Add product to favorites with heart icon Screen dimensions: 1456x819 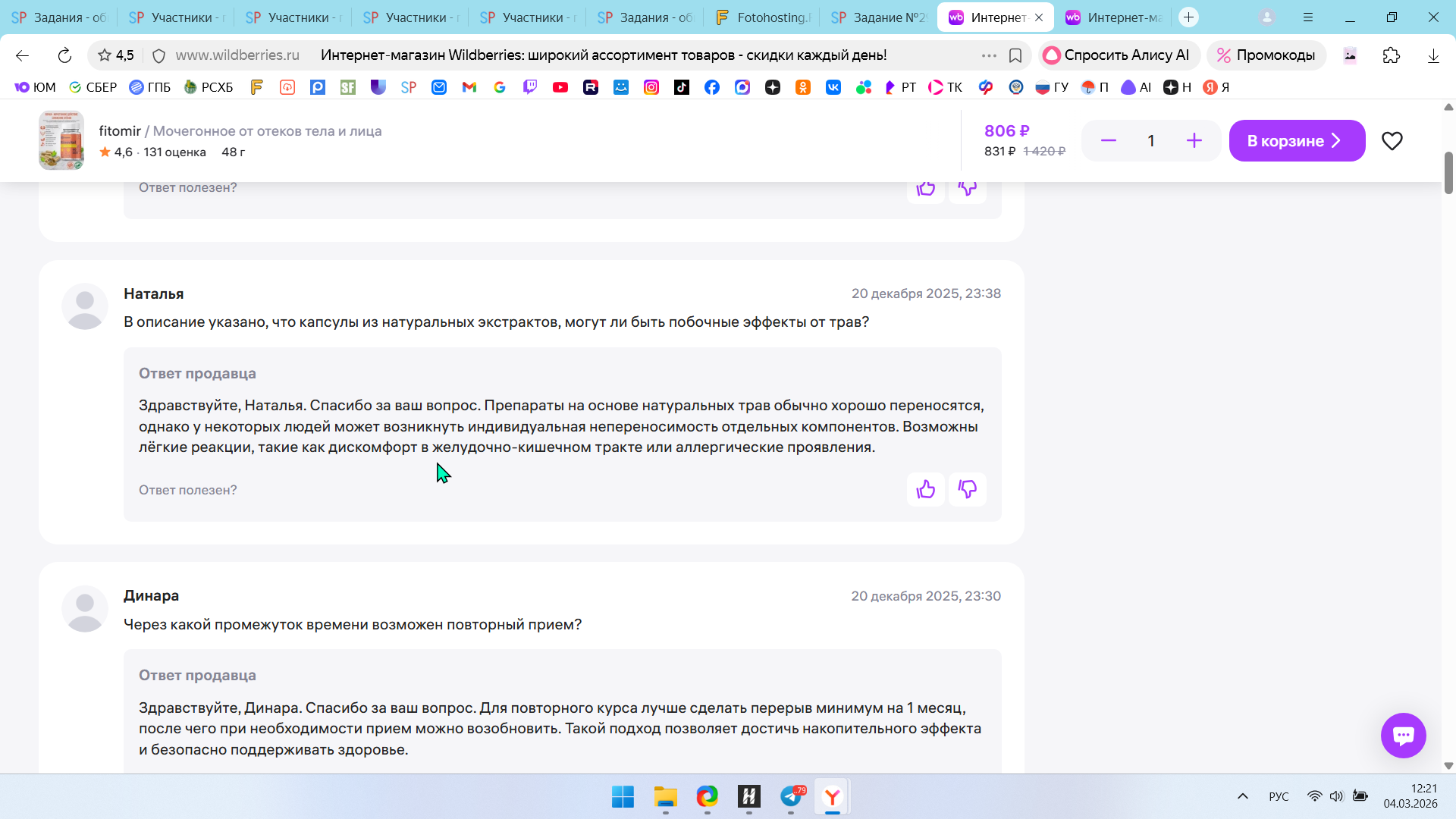coord(1392,141)
